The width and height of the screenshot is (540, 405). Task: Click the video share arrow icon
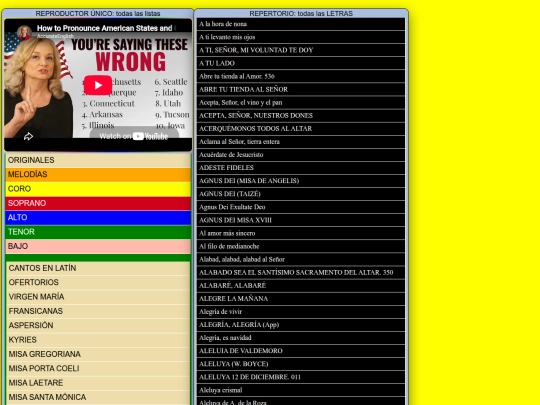point(28,136)
